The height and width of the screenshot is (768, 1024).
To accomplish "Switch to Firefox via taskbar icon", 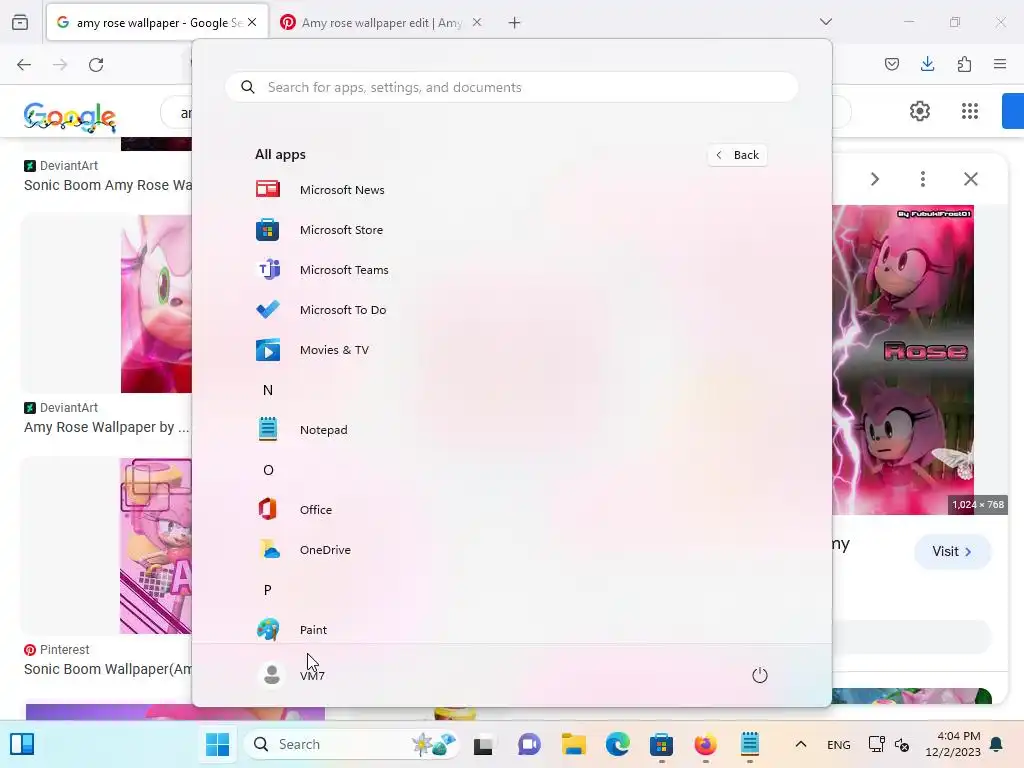I will click(705, 744).
